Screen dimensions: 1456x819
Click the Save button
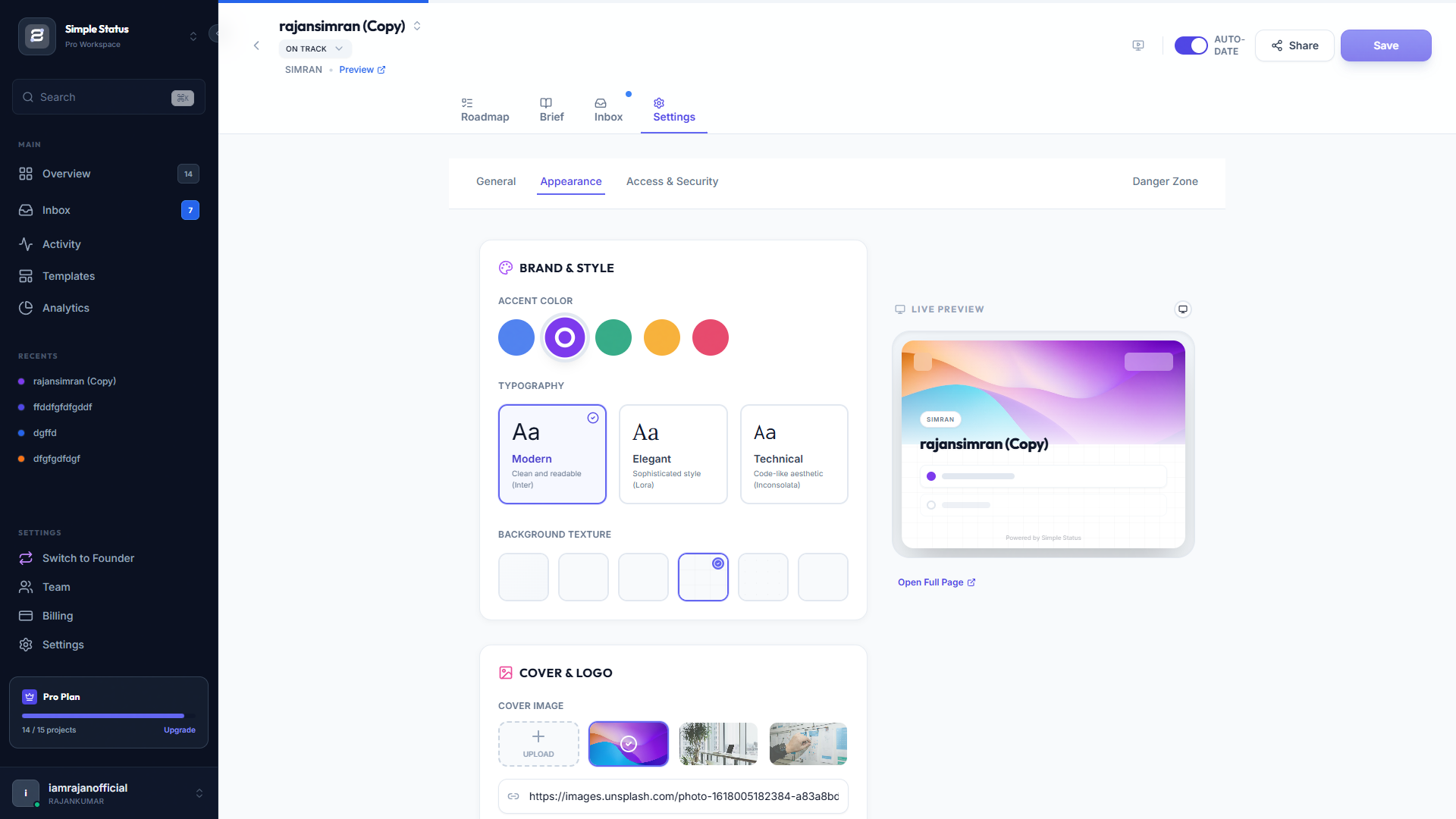point(1385,45)
